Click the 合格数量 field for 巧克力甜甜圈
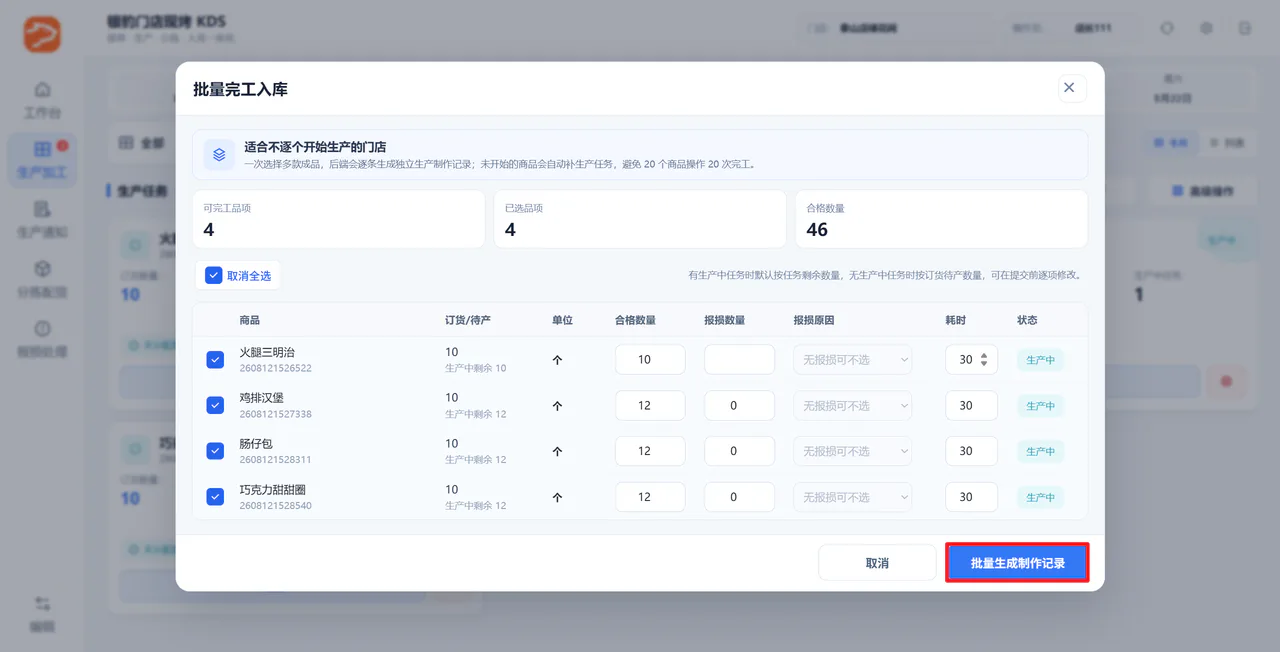The height and width of the screenshot is (652, 1280). click(650, 497)
